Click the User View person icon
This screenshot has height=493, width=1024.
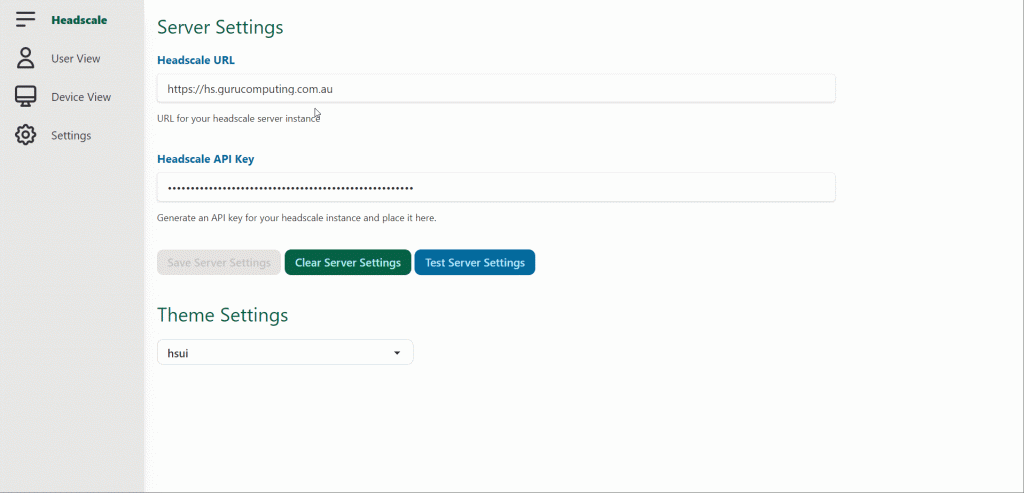(25, 58)
